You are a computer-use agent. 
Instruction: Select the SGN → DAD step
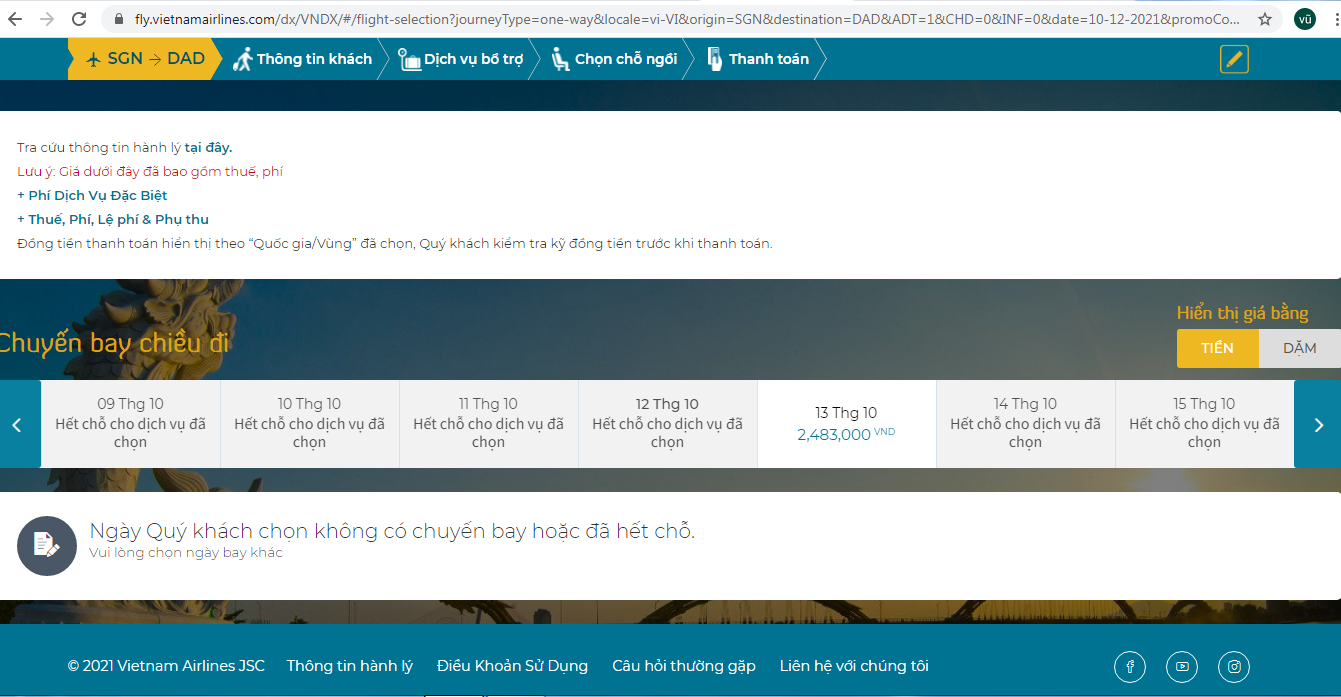(146, 59)
